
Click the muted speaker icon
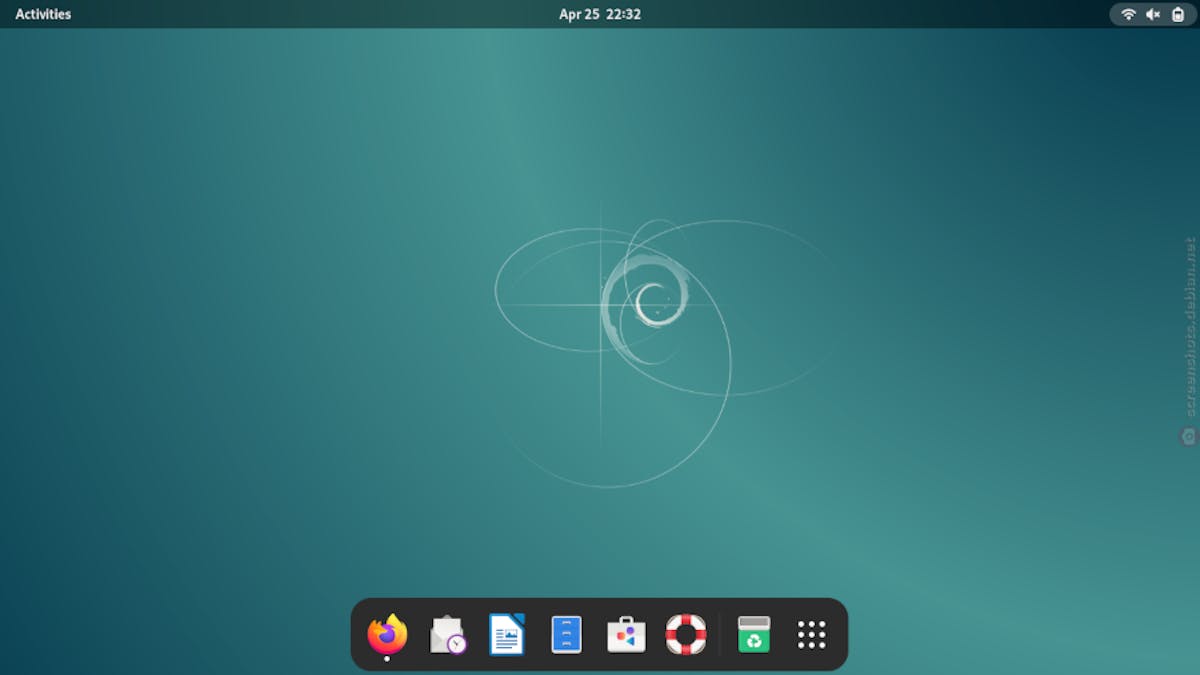1153,14
